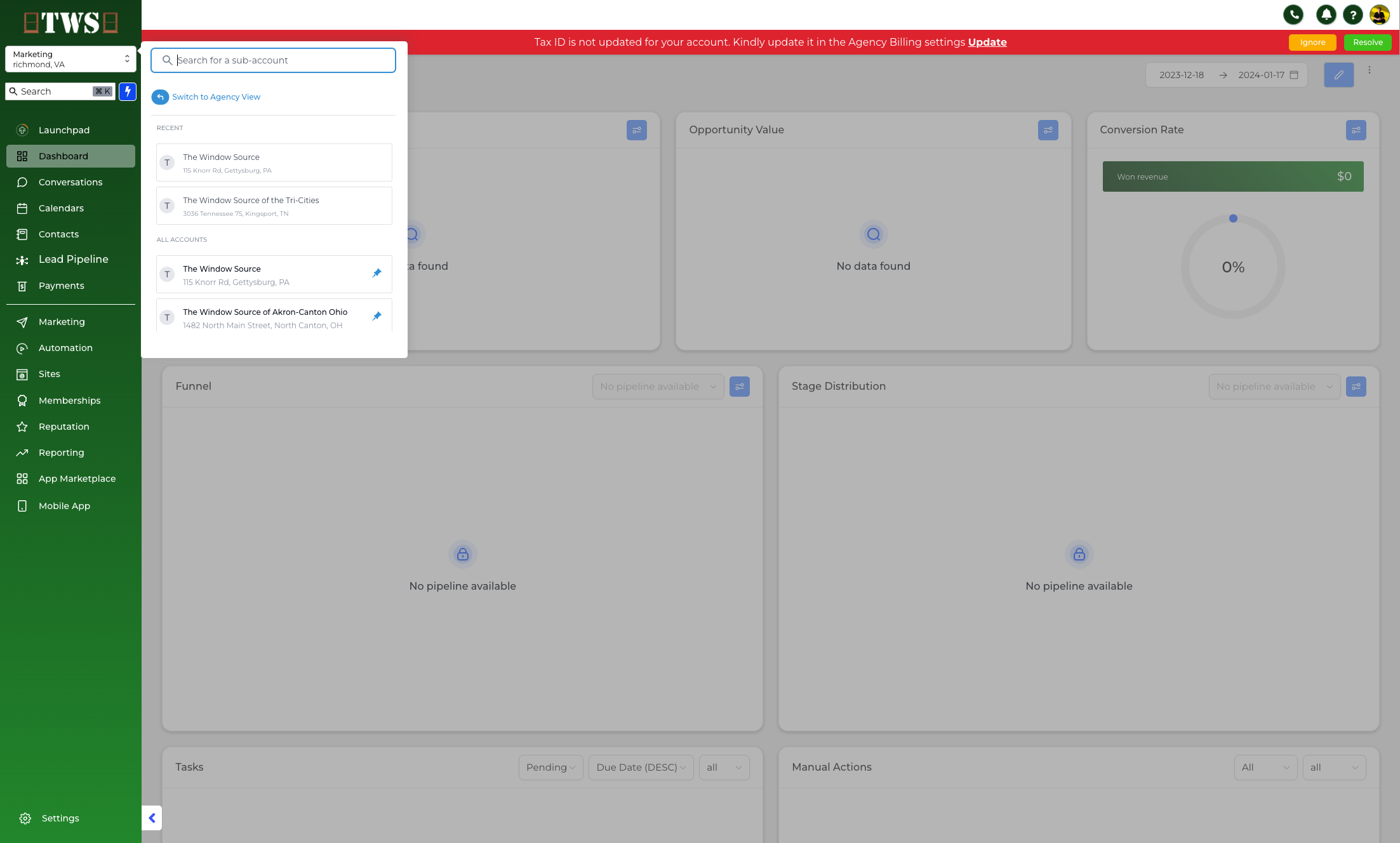Screen dimensions: 1400x843
Task: Pin the Akron-Canton Ohio account
Action: pyautogui.click(x=377, y=316)
